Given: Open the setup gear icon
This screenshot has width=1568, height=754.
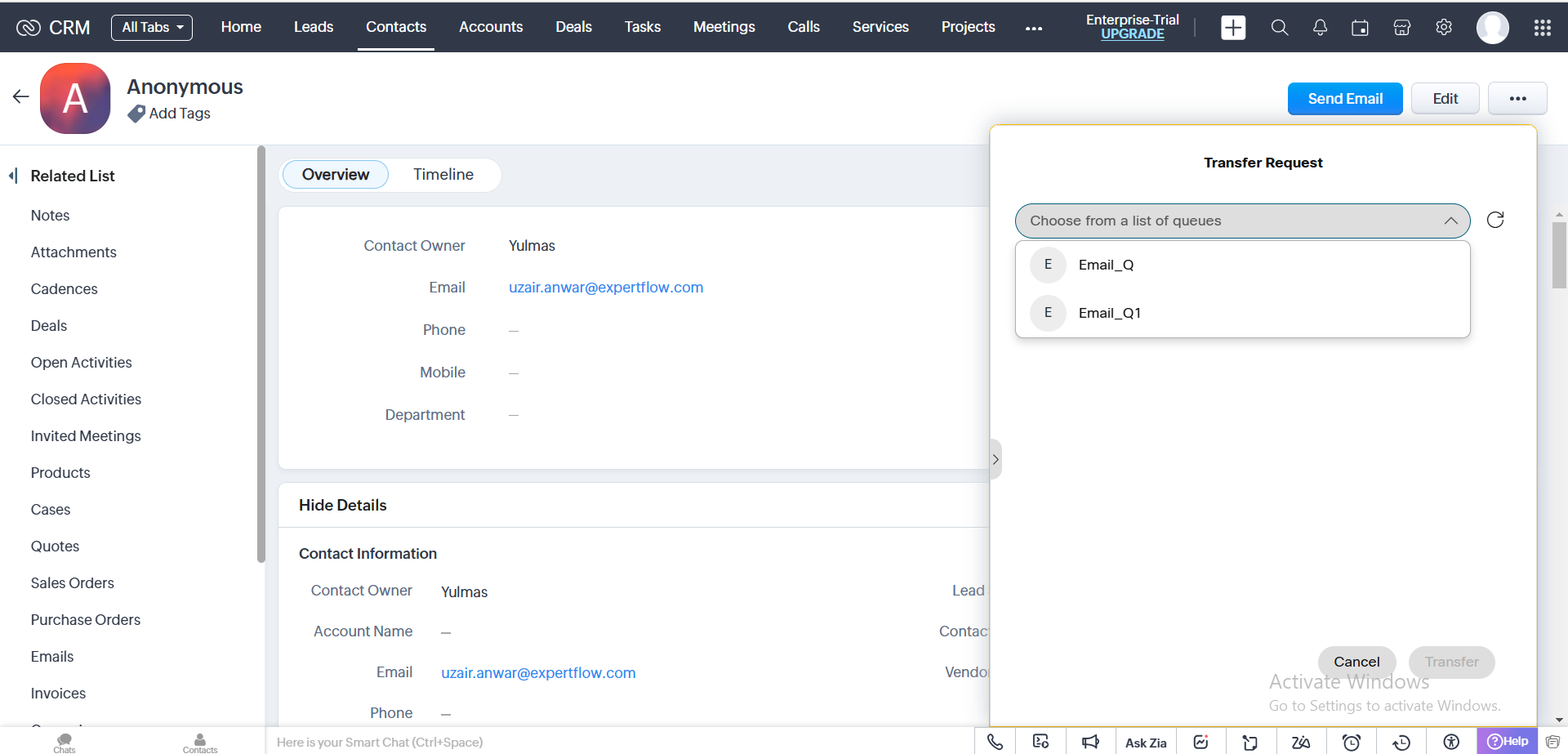Looking at the screenshot, I should 1444,28.
